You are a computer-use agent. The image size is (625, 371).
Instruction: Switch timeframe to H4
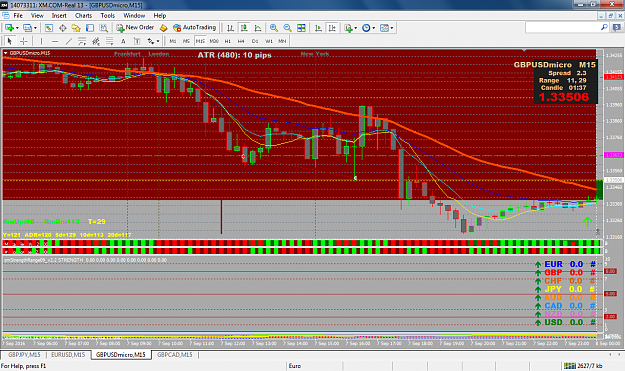pyautogui.click(x=241, y=41)
